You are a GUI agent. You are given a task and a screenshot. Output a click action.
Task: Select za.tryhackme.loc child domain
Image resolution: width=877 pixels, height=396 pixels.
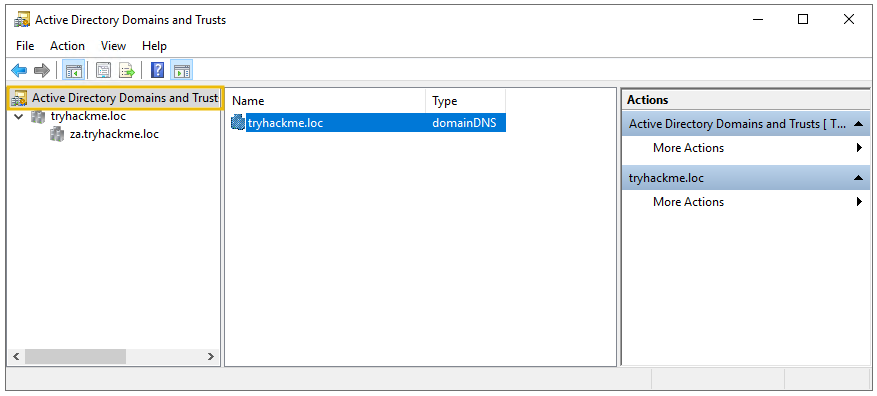pyautogui.click(x=114, y=134)
